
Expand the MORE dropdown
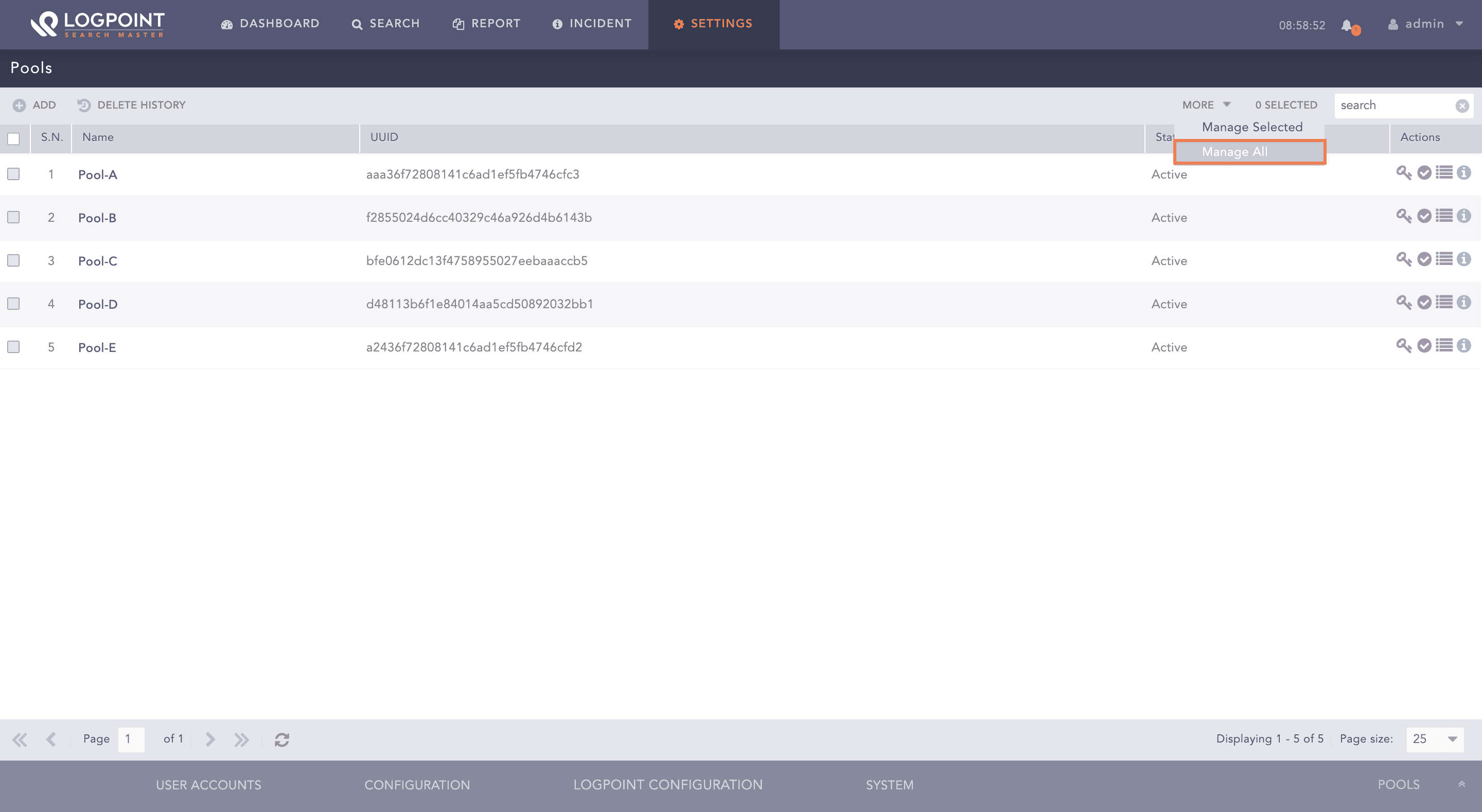click(x=1206, y=105)
